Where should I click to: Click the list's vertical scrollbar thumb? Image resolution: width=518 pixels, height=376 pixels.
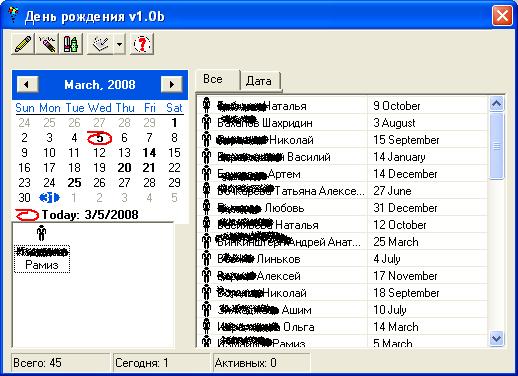497,146
